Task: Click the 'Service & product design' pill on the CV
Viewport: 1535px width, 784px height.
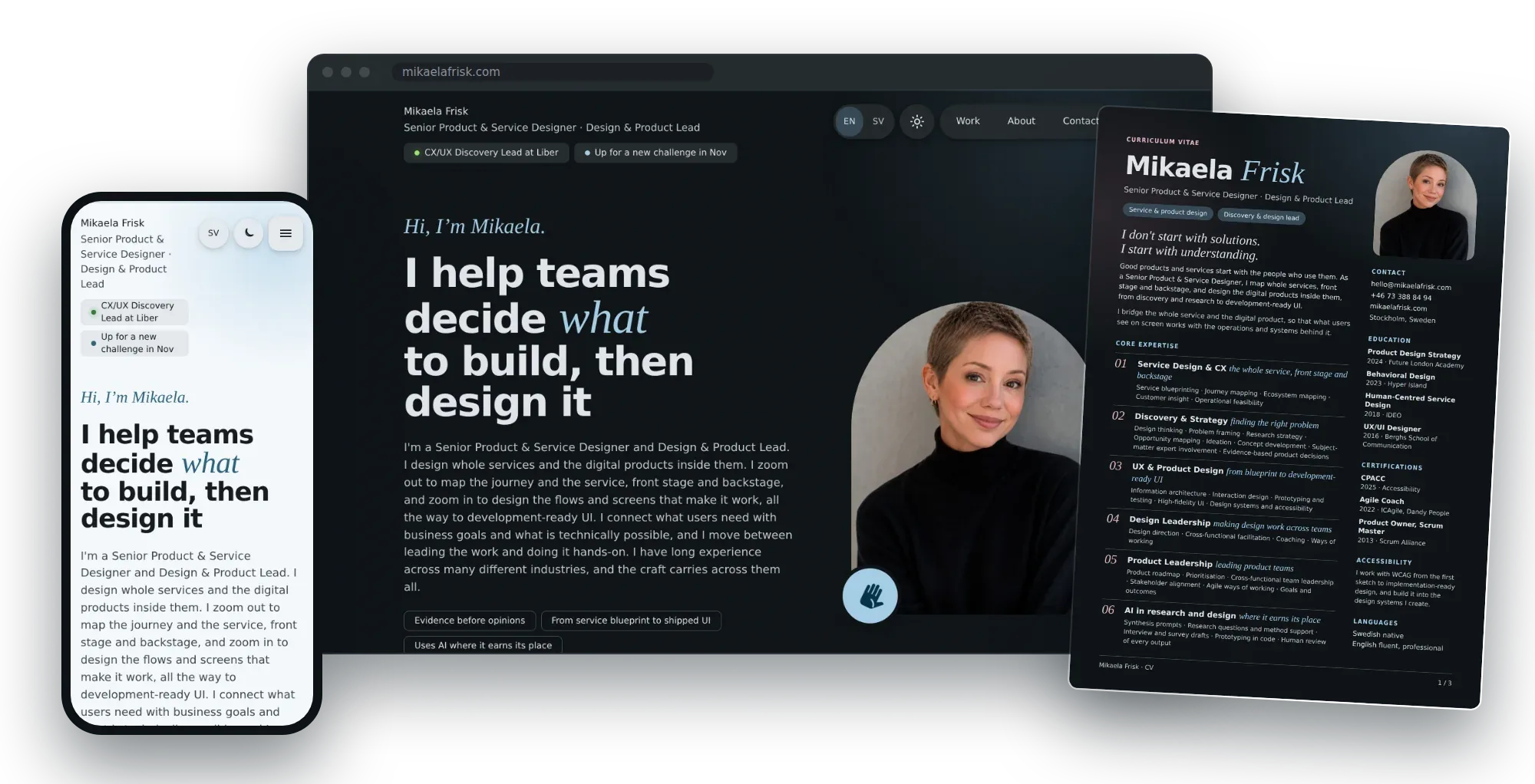Action: click(1167, 211)
